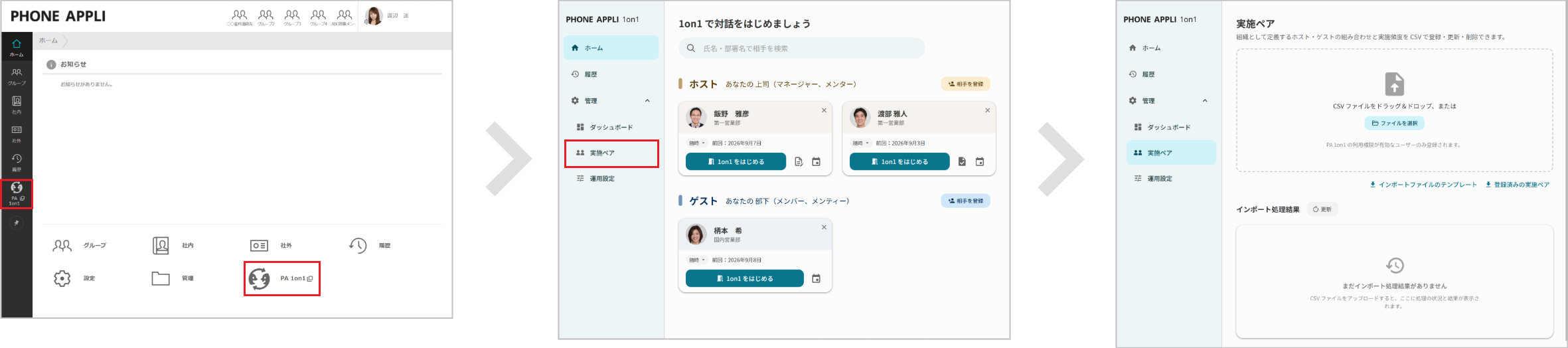Open 履歴 in the dark left sidebar
Viewport: 1568px width, 348px height.
tap(17, 162)
